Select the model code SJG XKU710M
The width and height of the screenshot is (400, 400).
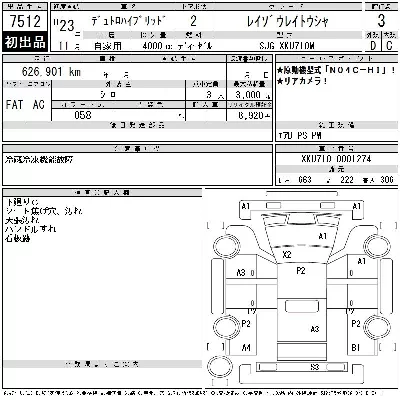click(287, 46)
